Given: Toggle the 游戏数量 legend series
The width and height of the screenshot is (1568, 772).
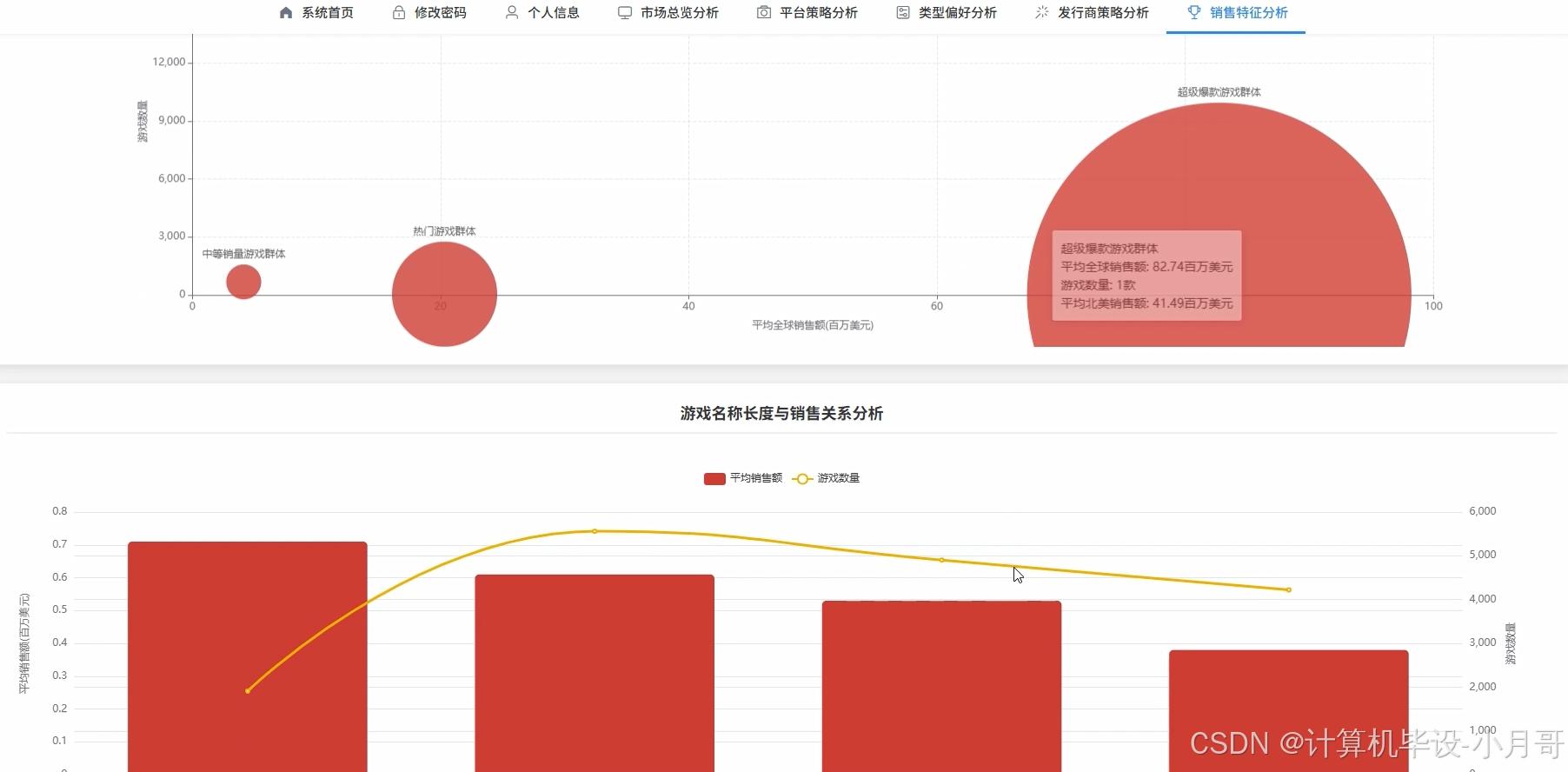Looking at the screenshot, I should pyautogui.click(x=826, y=478).
